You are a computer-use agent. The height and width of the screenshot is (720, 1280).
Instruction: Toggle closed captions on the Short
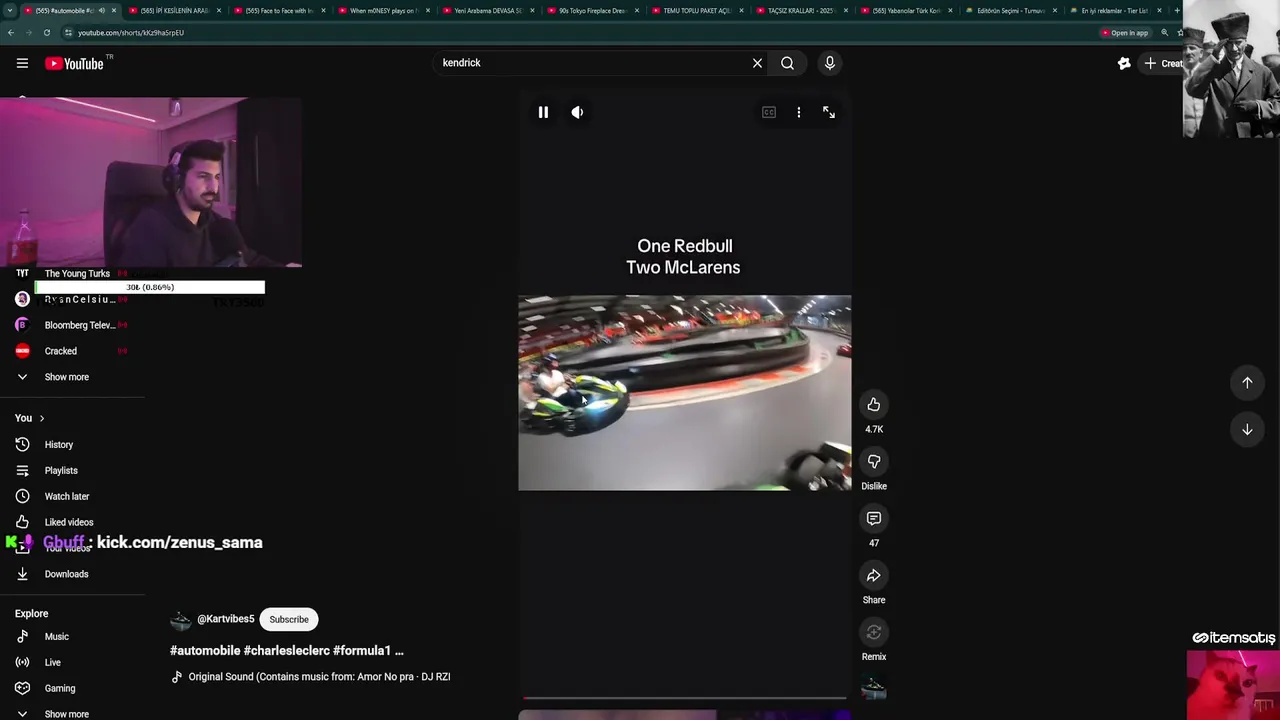coord(769,112)
